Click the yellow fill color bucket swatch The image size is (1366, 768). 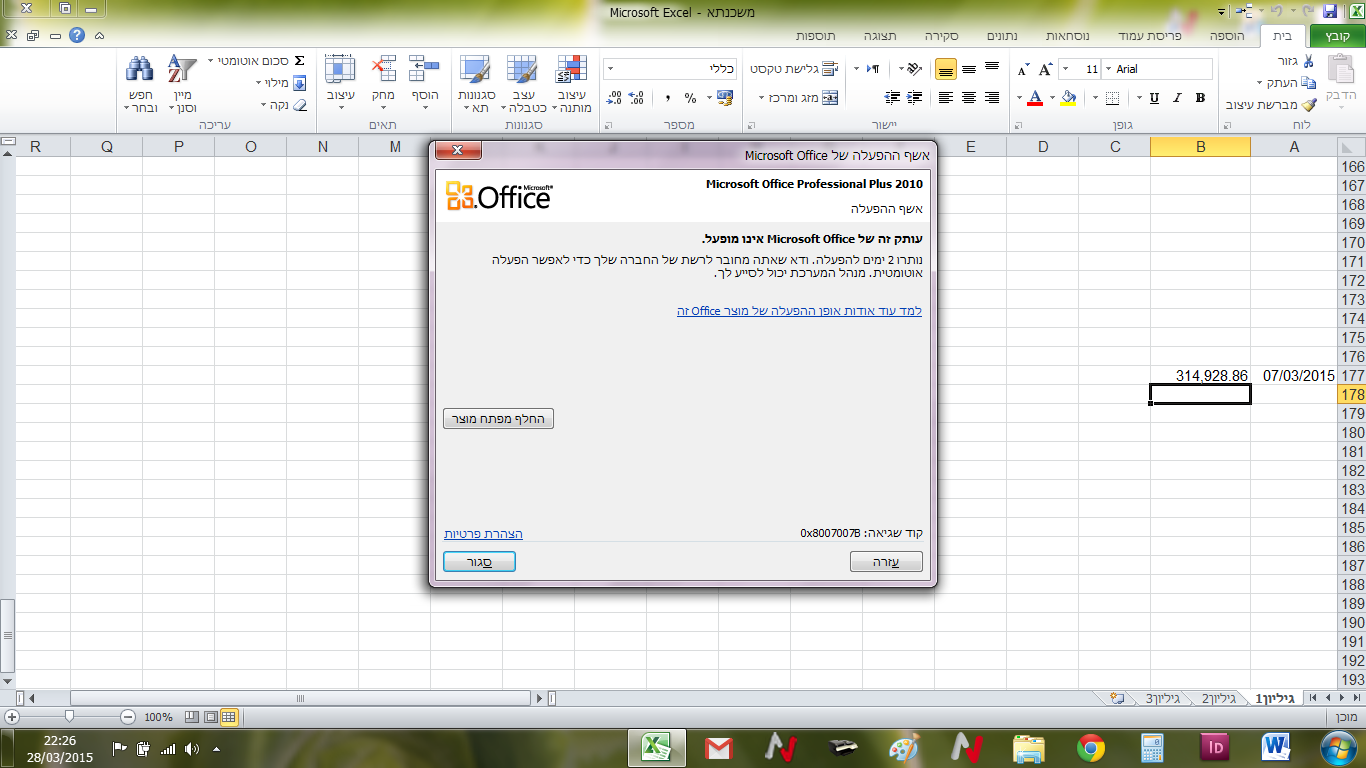click(x=1068, y=98)
